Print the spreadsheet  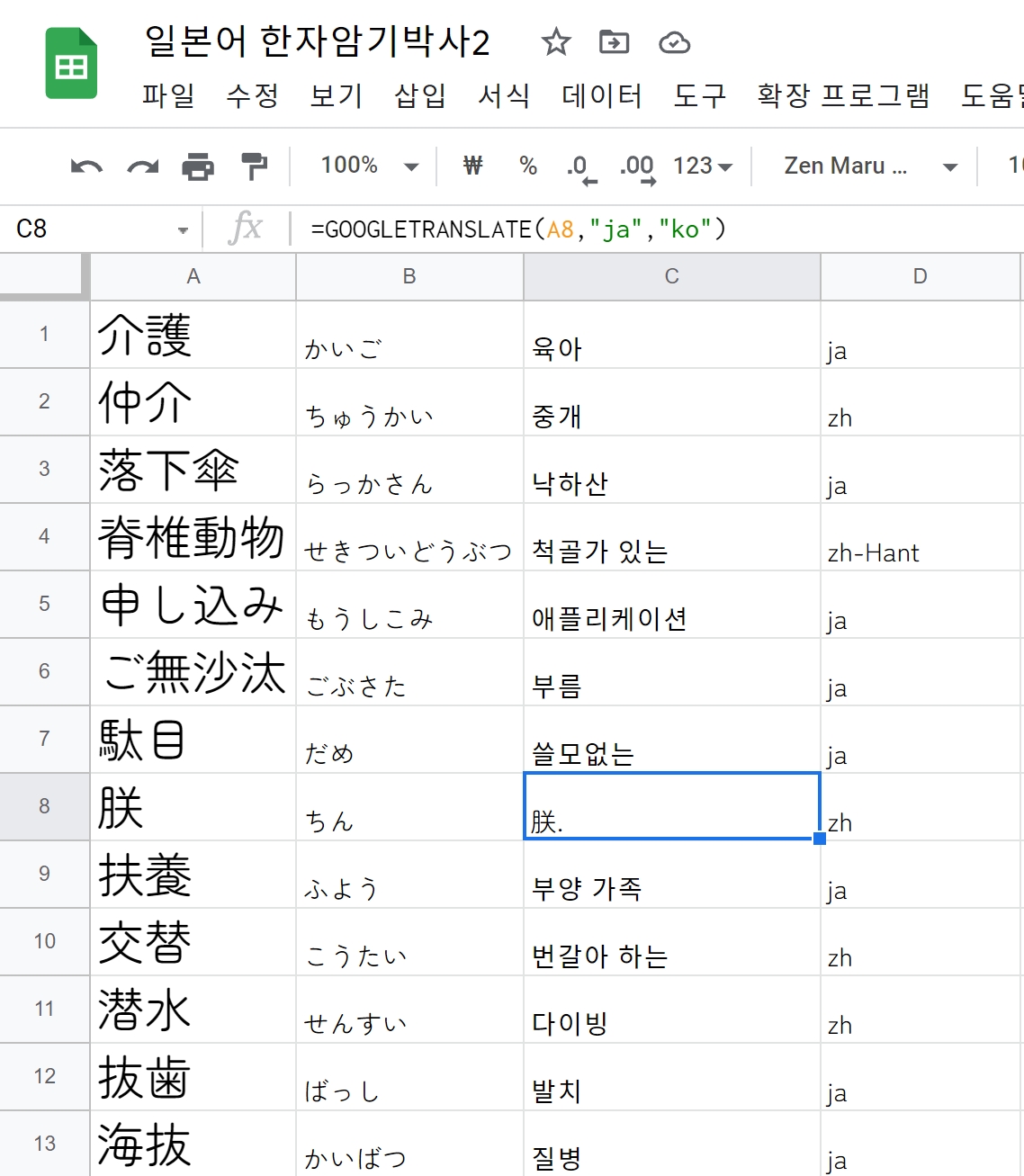point(198,166)
